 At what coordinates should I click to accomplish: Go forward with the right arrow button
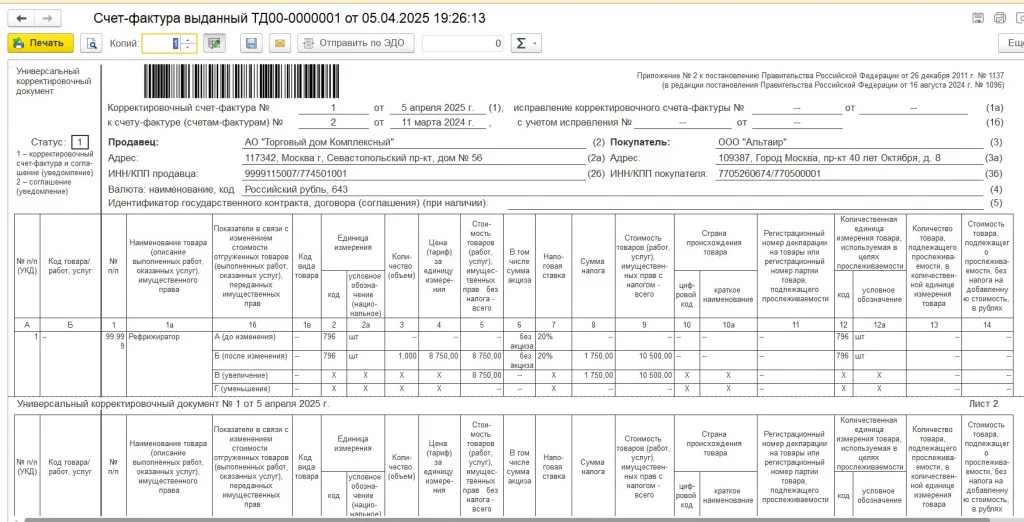48,18
